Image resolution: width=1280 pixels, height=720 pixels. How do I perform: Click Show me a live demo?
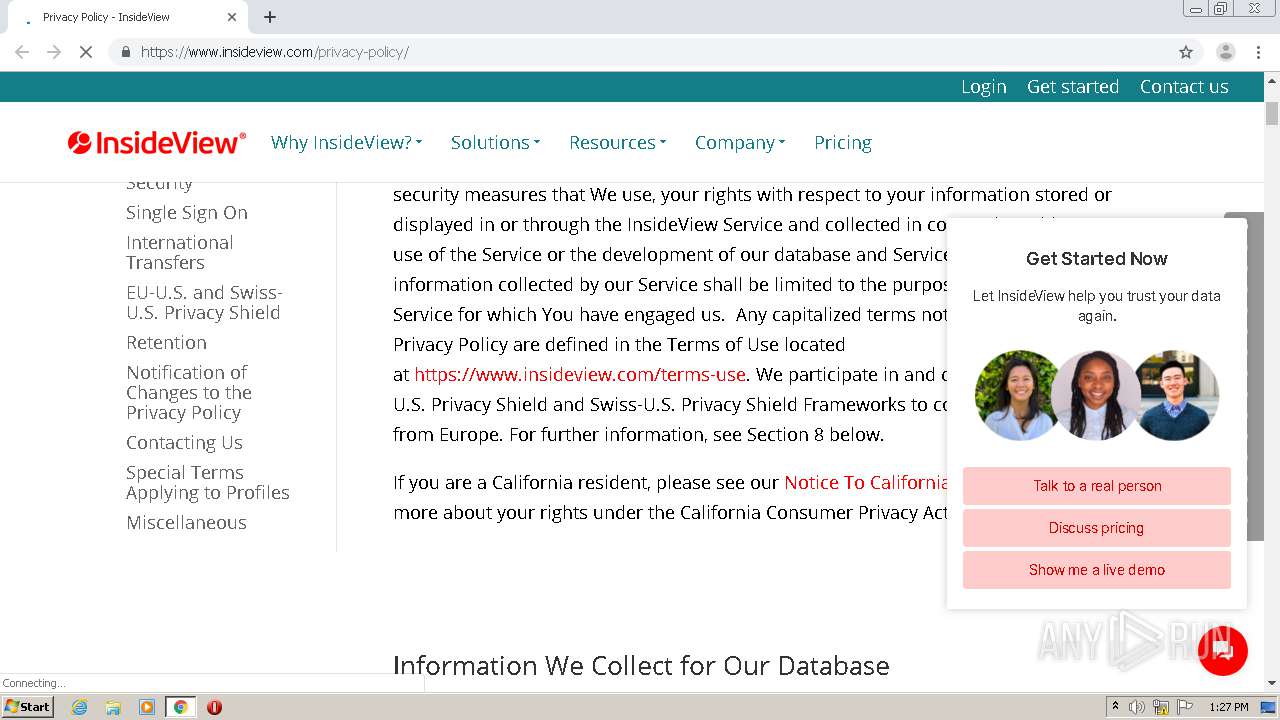pos(1097,570)
